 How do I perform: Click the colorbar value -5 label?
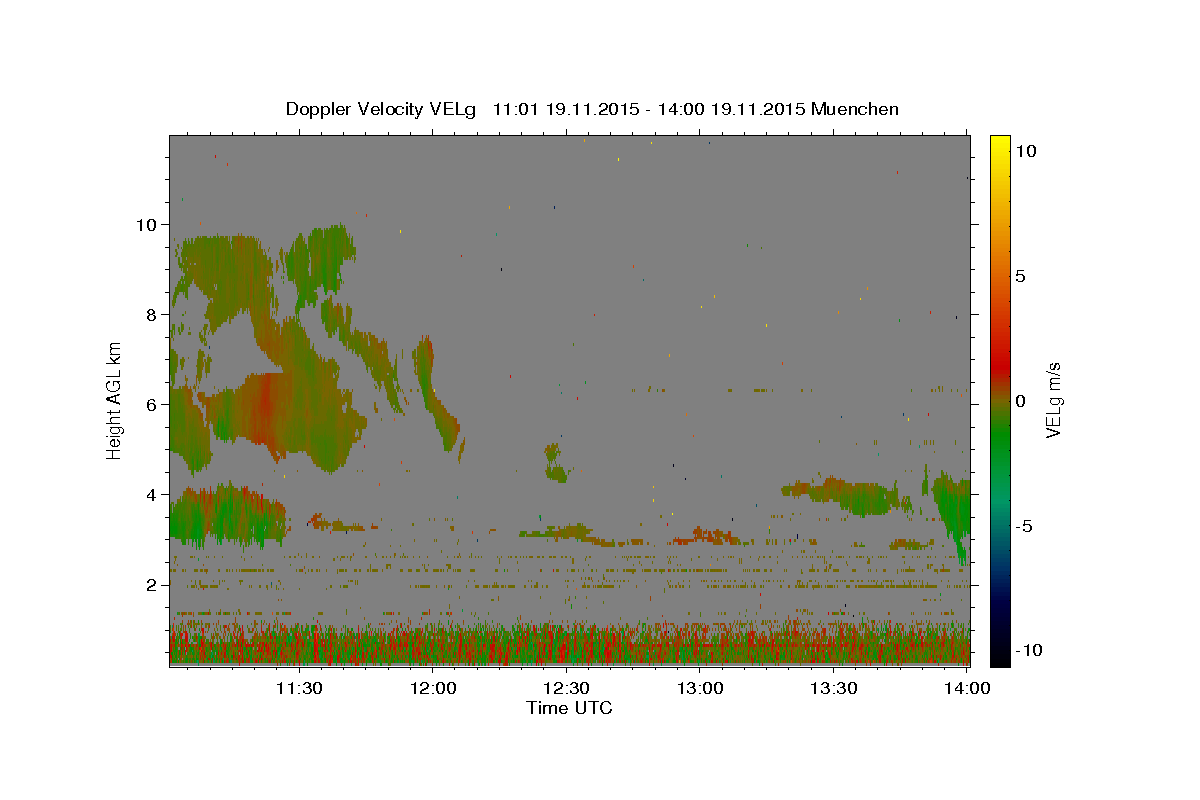[x=1024, y=526]
